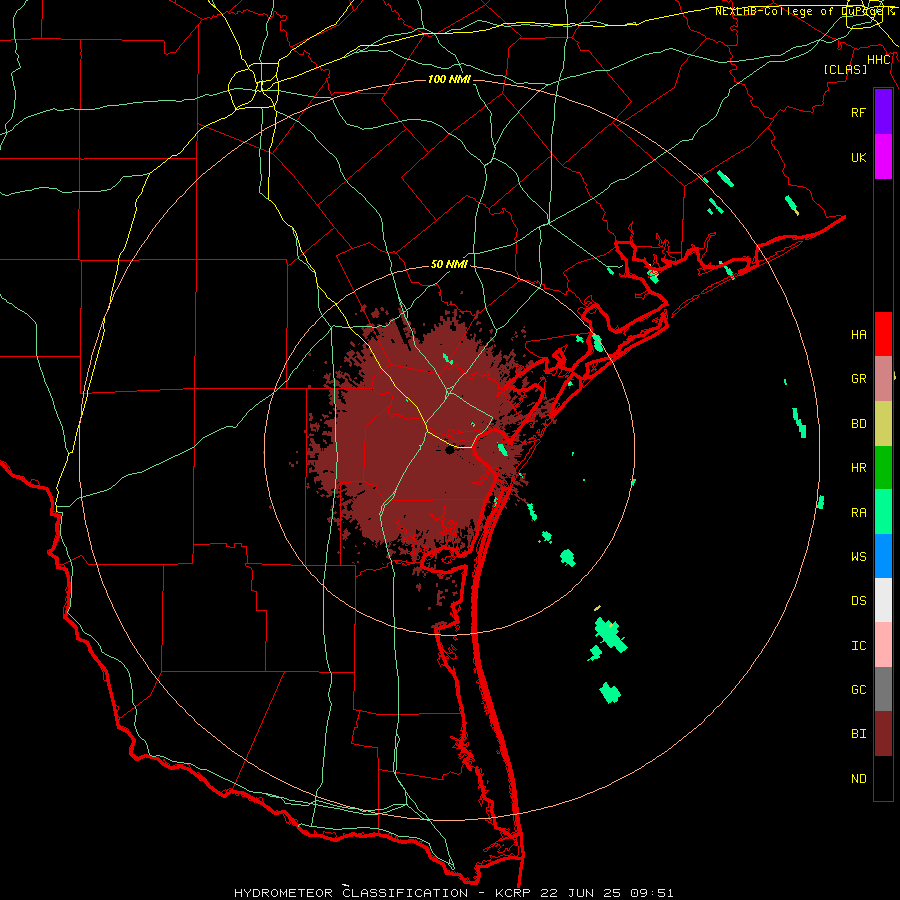900x900 pixels.
Task: Click the HR legend label
Action: tap(858, 468)
